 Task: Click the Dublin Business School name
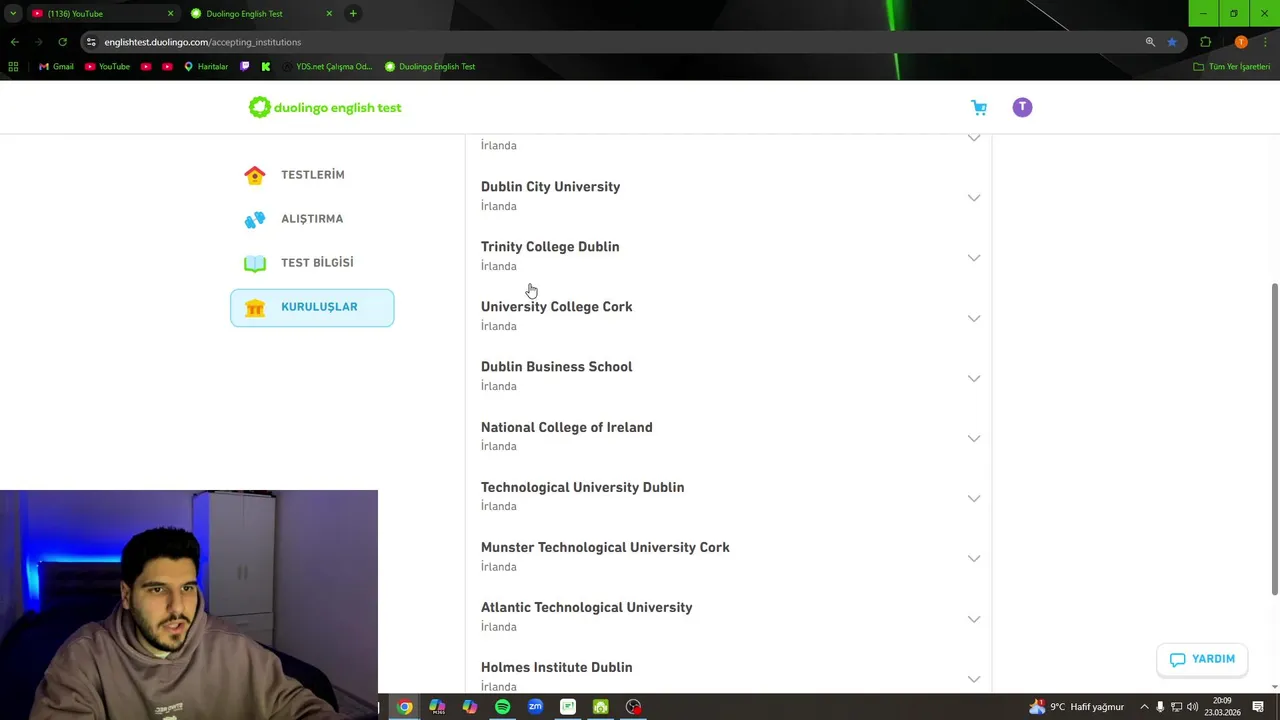[x=556, y=367]
